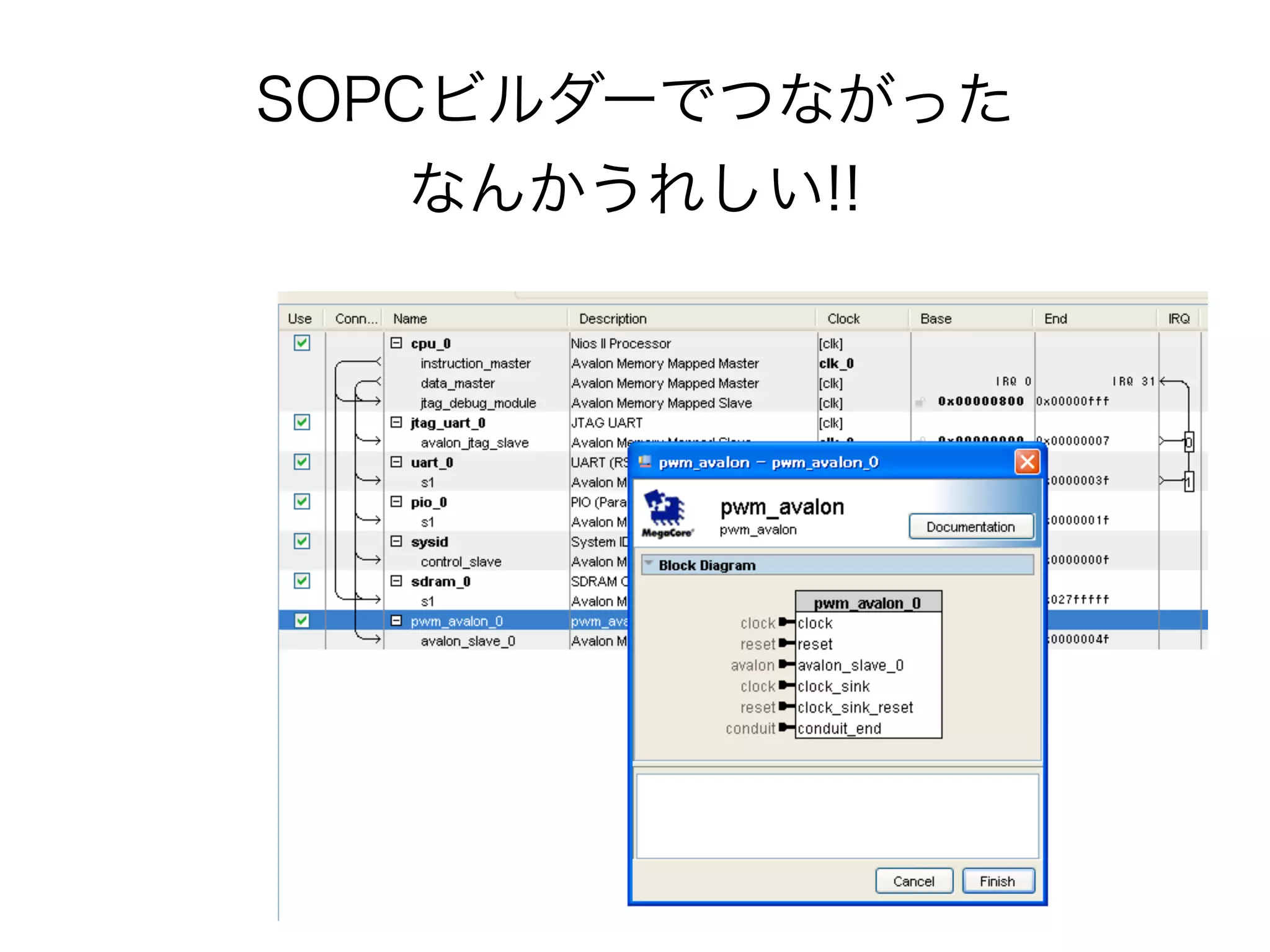This screenshot has width=1270, height=952.
Task: Click the lock icon beside base 0x00000800
Action: pos(921,402)
